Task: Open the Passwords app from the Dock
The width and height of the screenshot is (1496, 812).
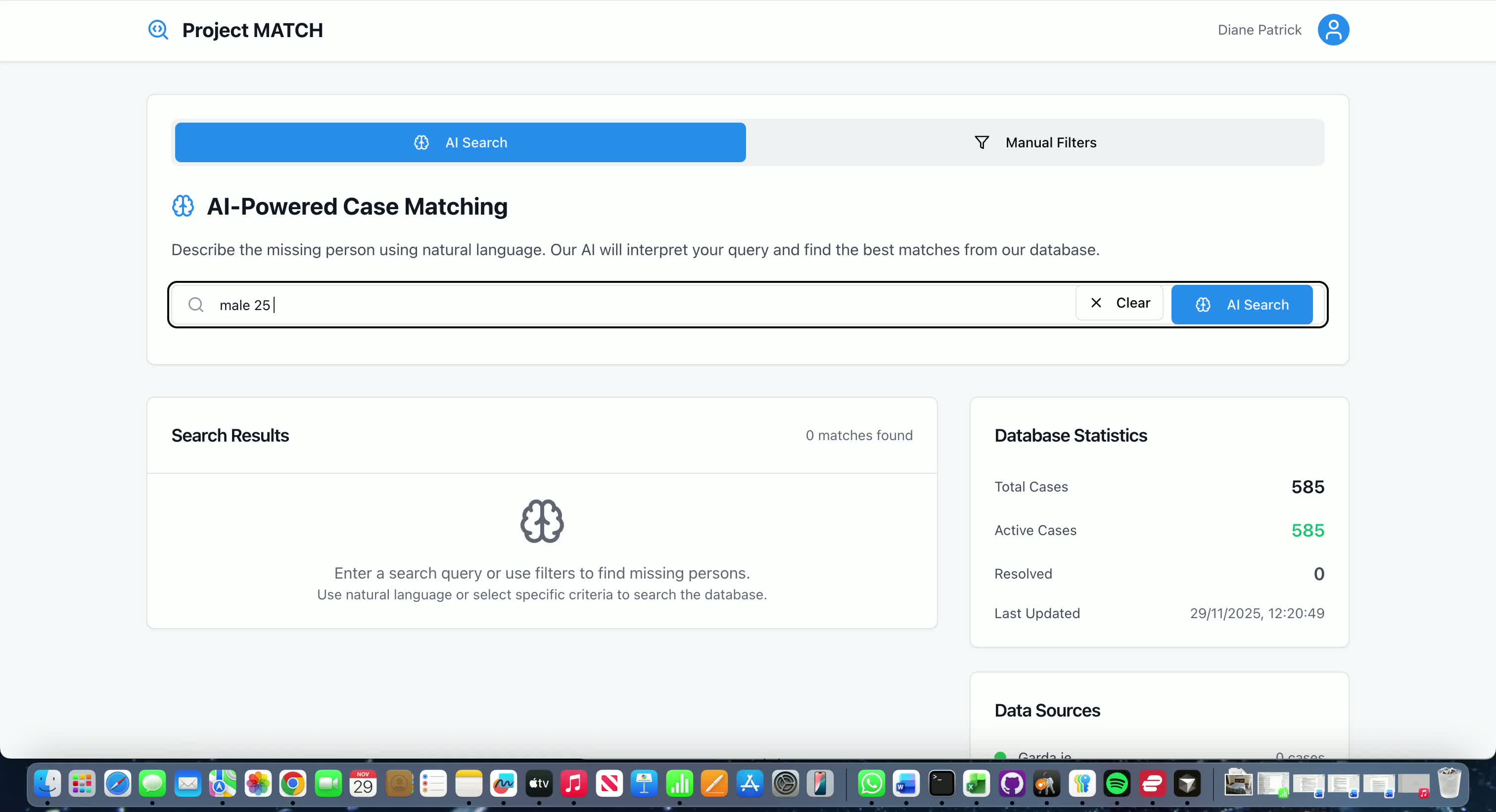Action: [1082, 783]
